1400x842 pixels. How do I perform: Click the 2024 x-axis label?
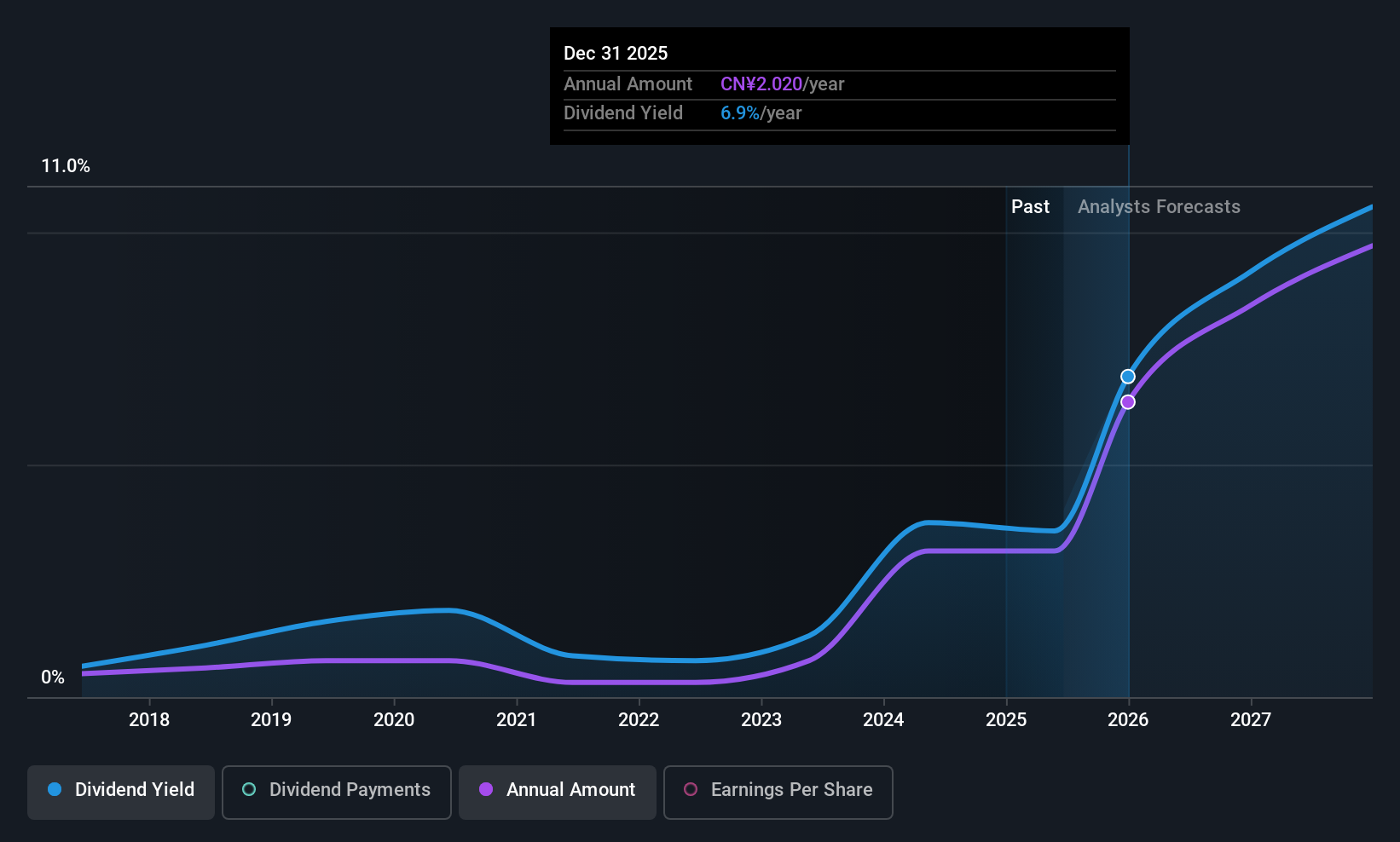[x=883, y=720]
